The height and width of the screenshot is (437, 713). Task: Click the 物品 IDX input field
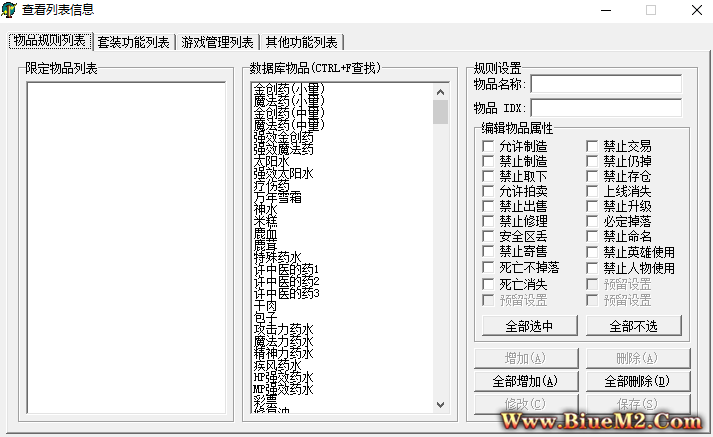coord(606,108)
